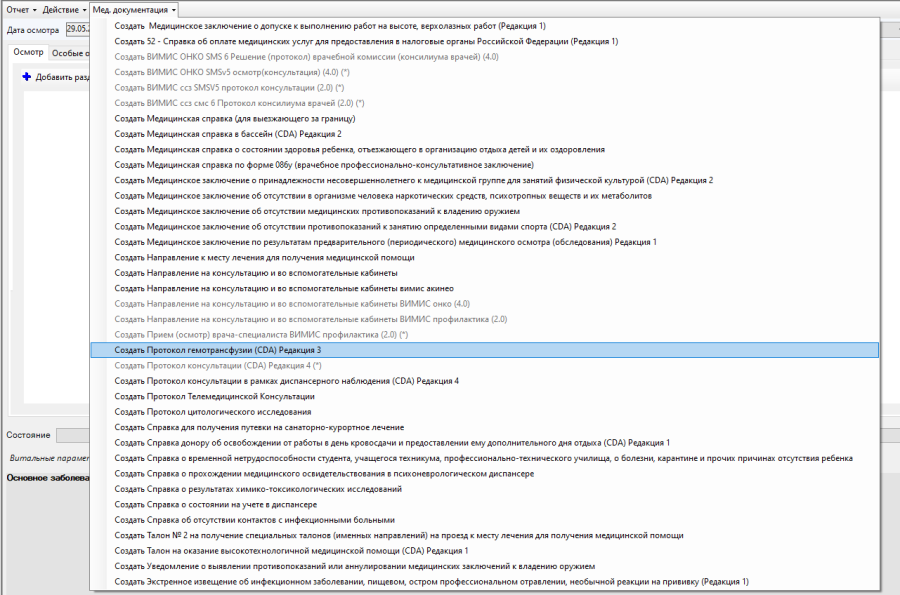
Task: Select ВИМИС ссз смс 6 Протокол консилиума врачей
Action: 485,103
